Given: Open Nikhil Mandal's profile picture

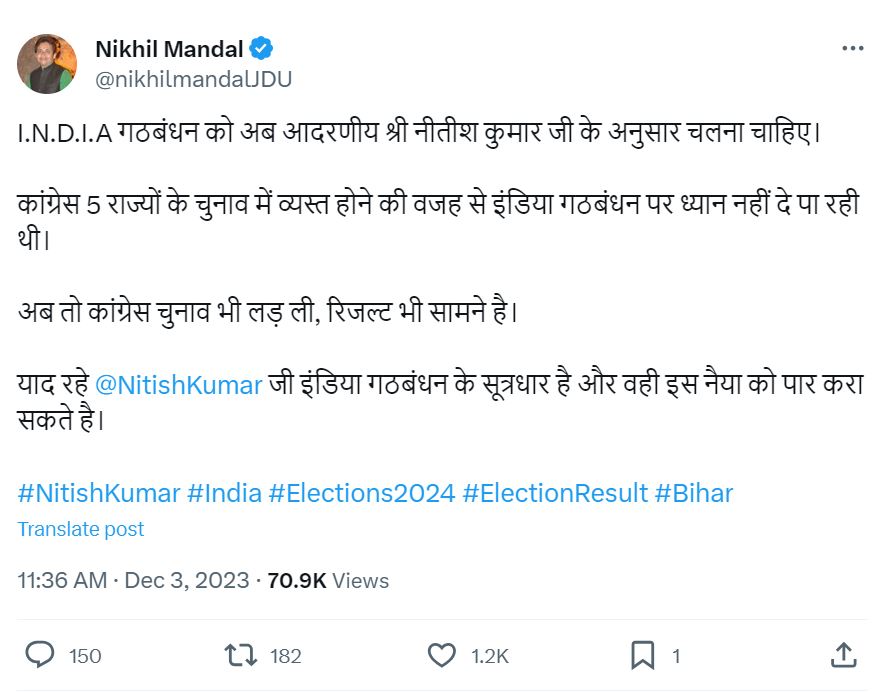Looking at the screenshot, I should click(x=47, y=63).
